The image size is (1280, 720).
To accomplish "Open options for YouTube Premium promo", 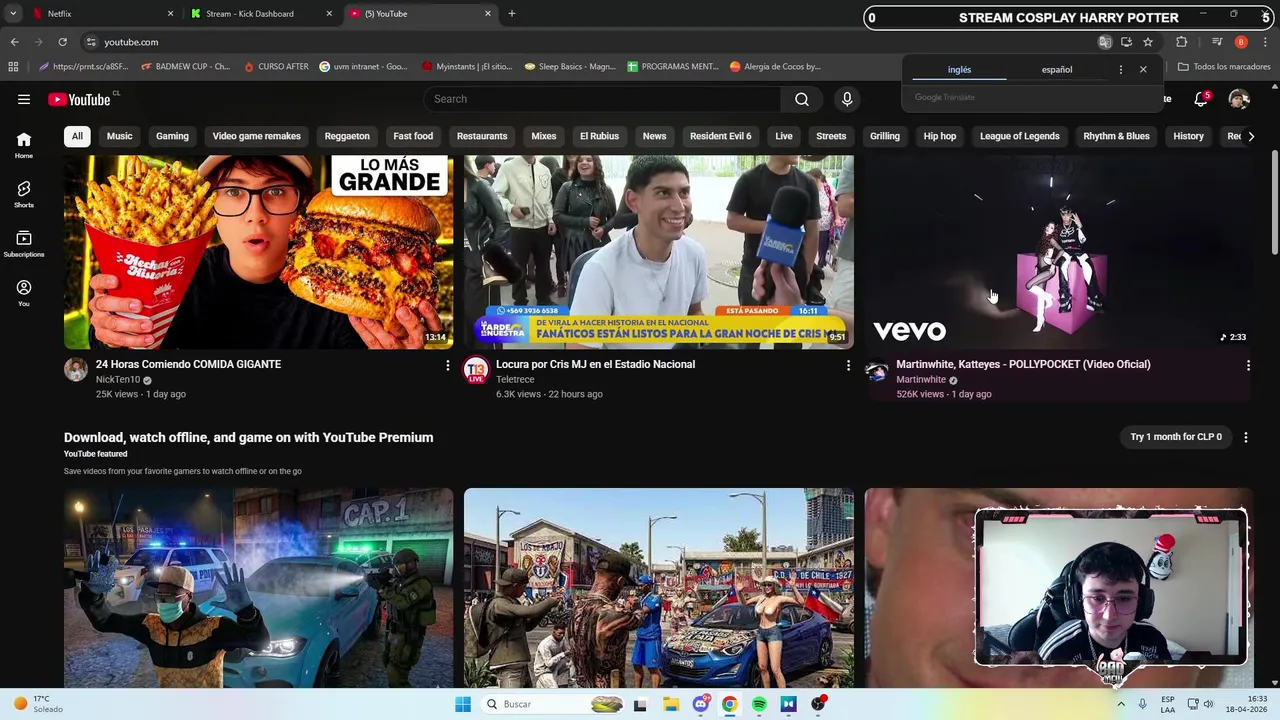I will coord(1245,437).
